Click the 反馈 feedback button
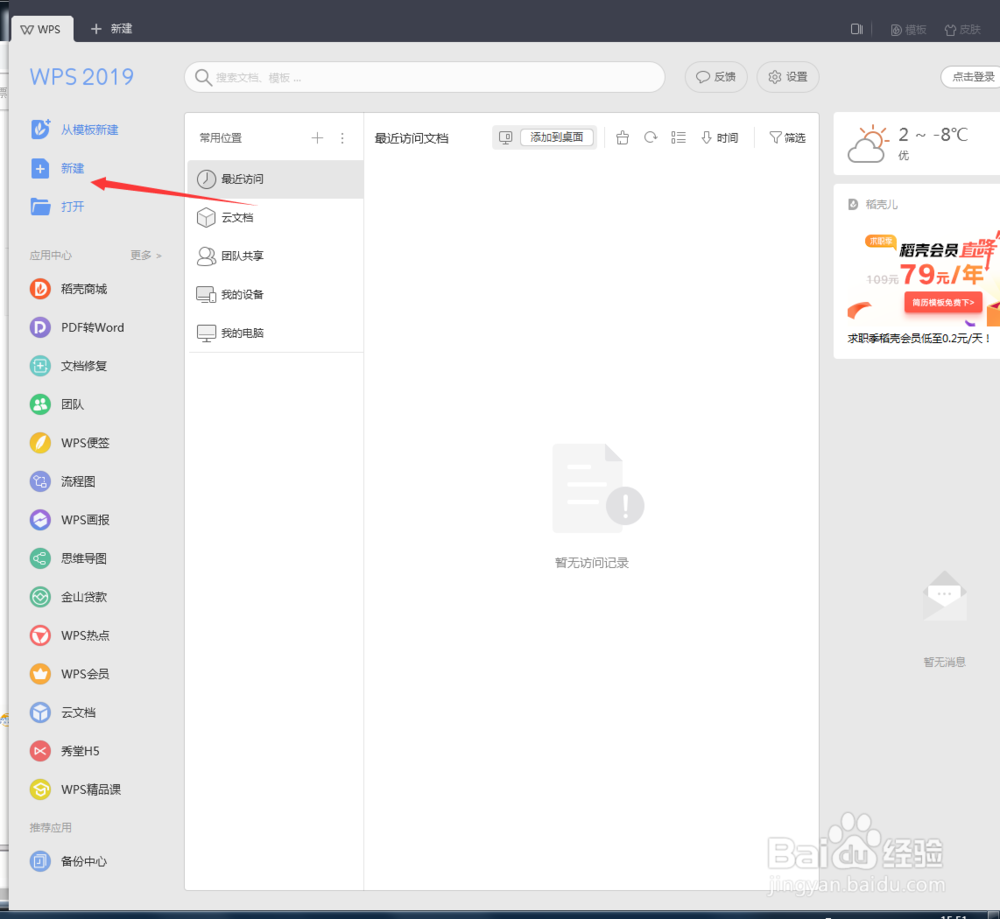Screen dimensions: 1000x919 click(716, 77)
